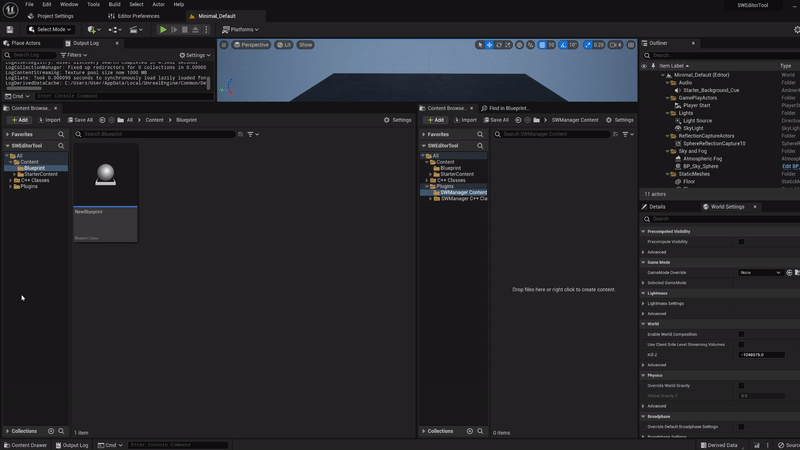Click the green Play button
The height and width of the screenshot is (450, 800).
pos(163,30)
